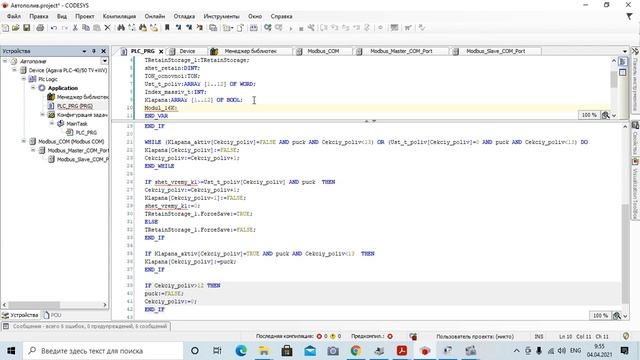Viewport: 640px width, 360px height.
Task: Click the Start (play) toolbar icon
Action: (291, 28)
